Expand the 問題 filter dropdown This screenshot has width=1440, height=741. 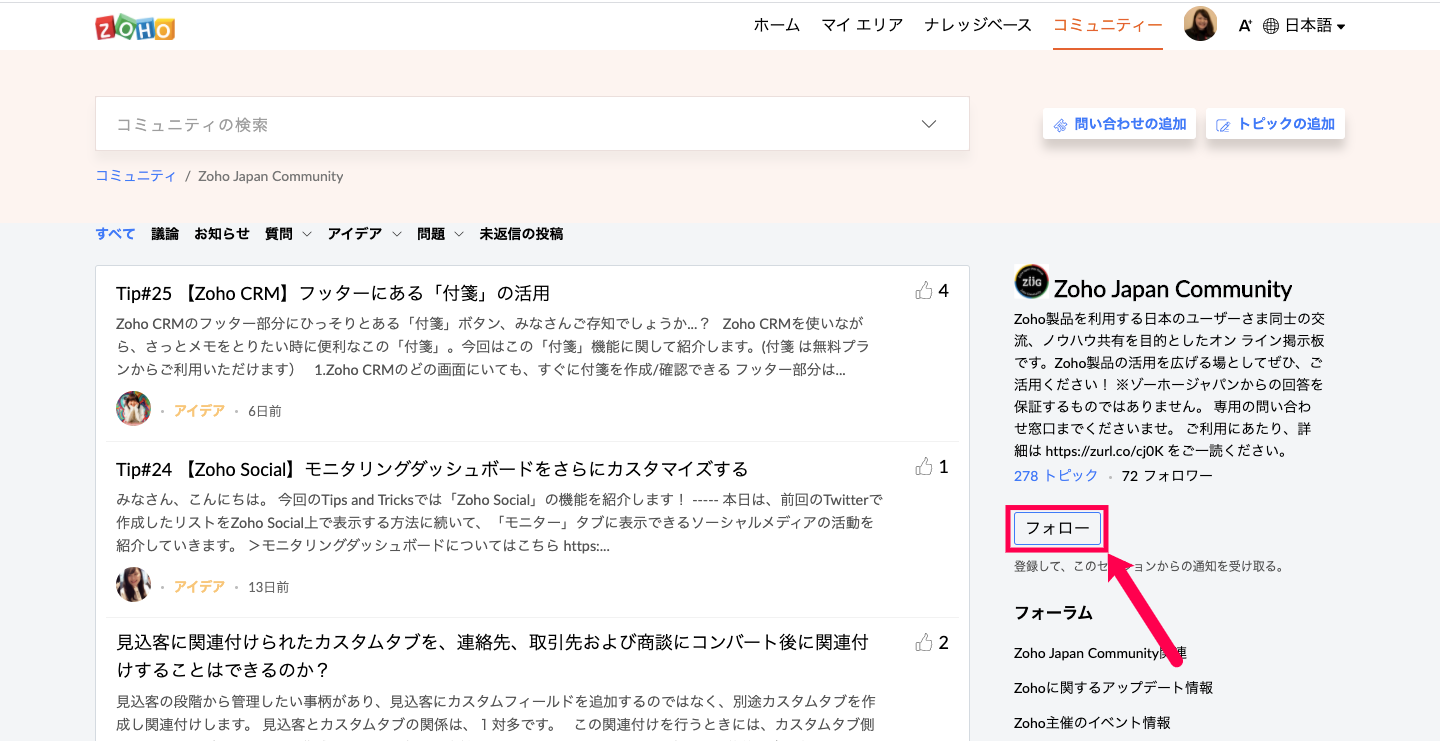(x=459, y=234)
